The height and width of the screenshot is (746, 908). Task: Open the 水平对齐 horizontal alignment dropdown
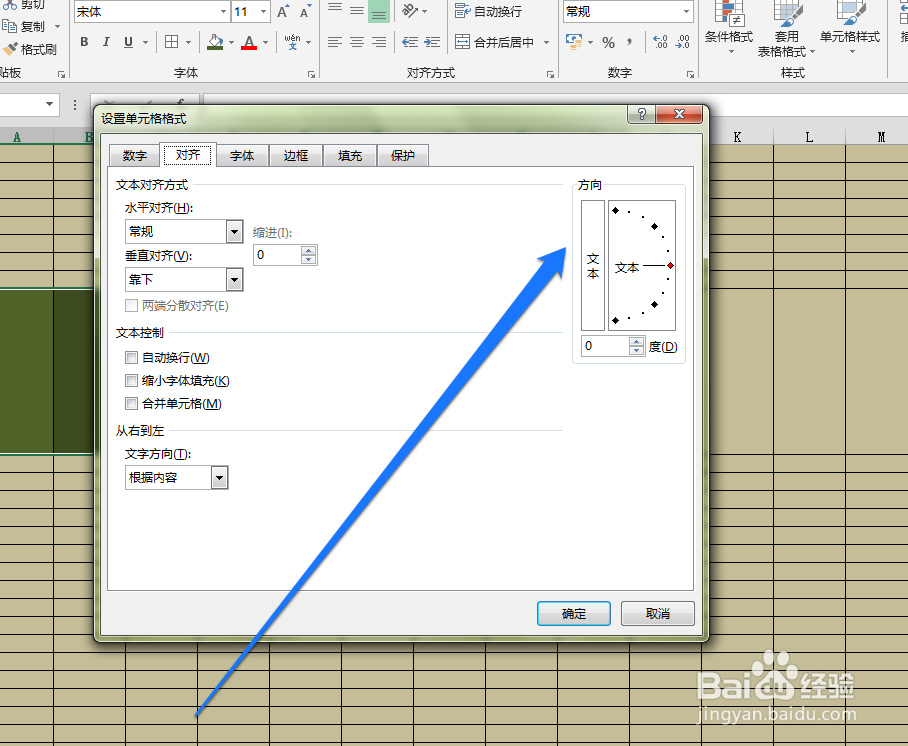233,231
